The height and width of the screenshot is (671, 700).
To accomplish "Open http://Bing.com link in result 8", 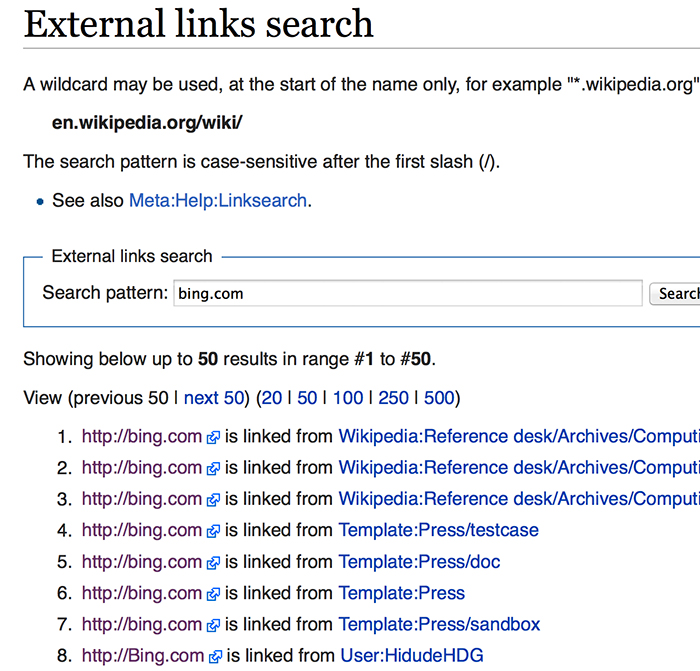I will pos(143,655).
